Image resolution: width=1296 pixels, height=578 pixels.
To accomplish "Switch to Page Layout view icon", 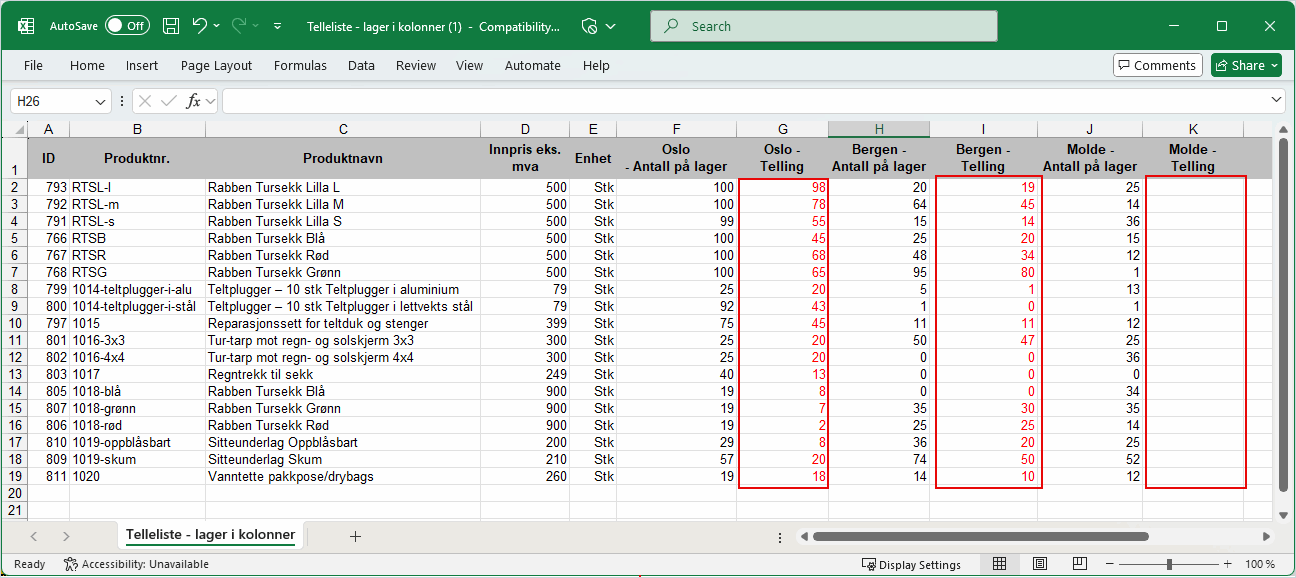I will click(1040, 564).
